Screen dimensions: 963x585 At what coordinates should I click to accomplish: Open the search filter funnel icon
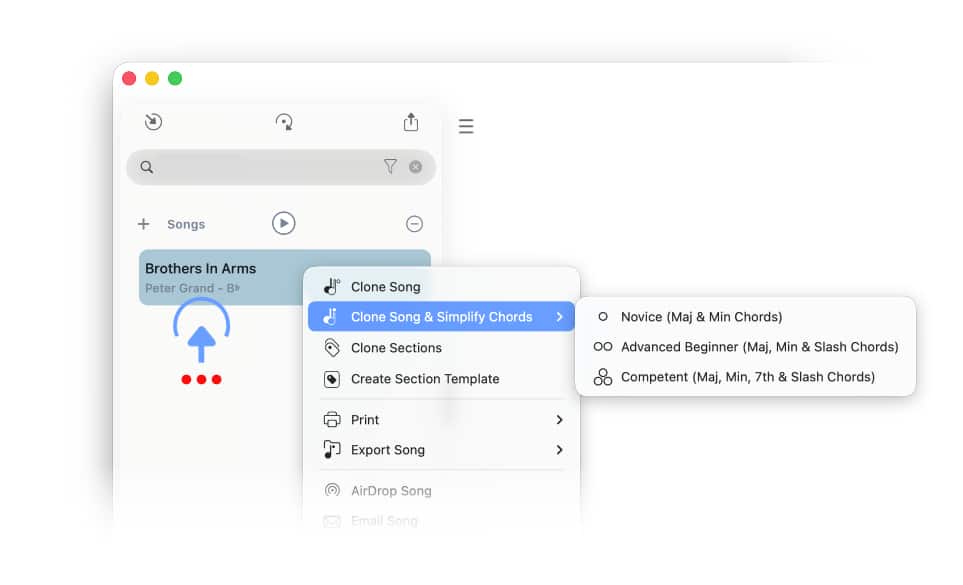pyautogui.click(x=390, y=166)
